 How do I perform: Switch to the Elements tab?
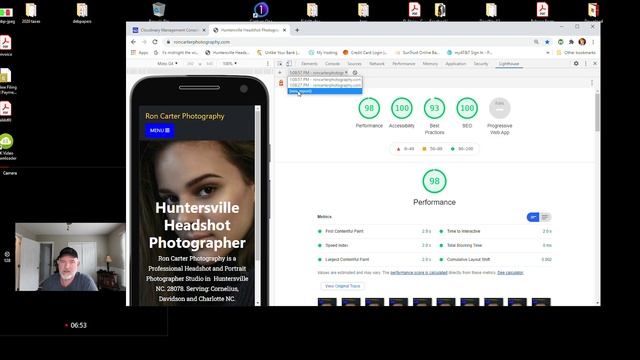[309, 64]
